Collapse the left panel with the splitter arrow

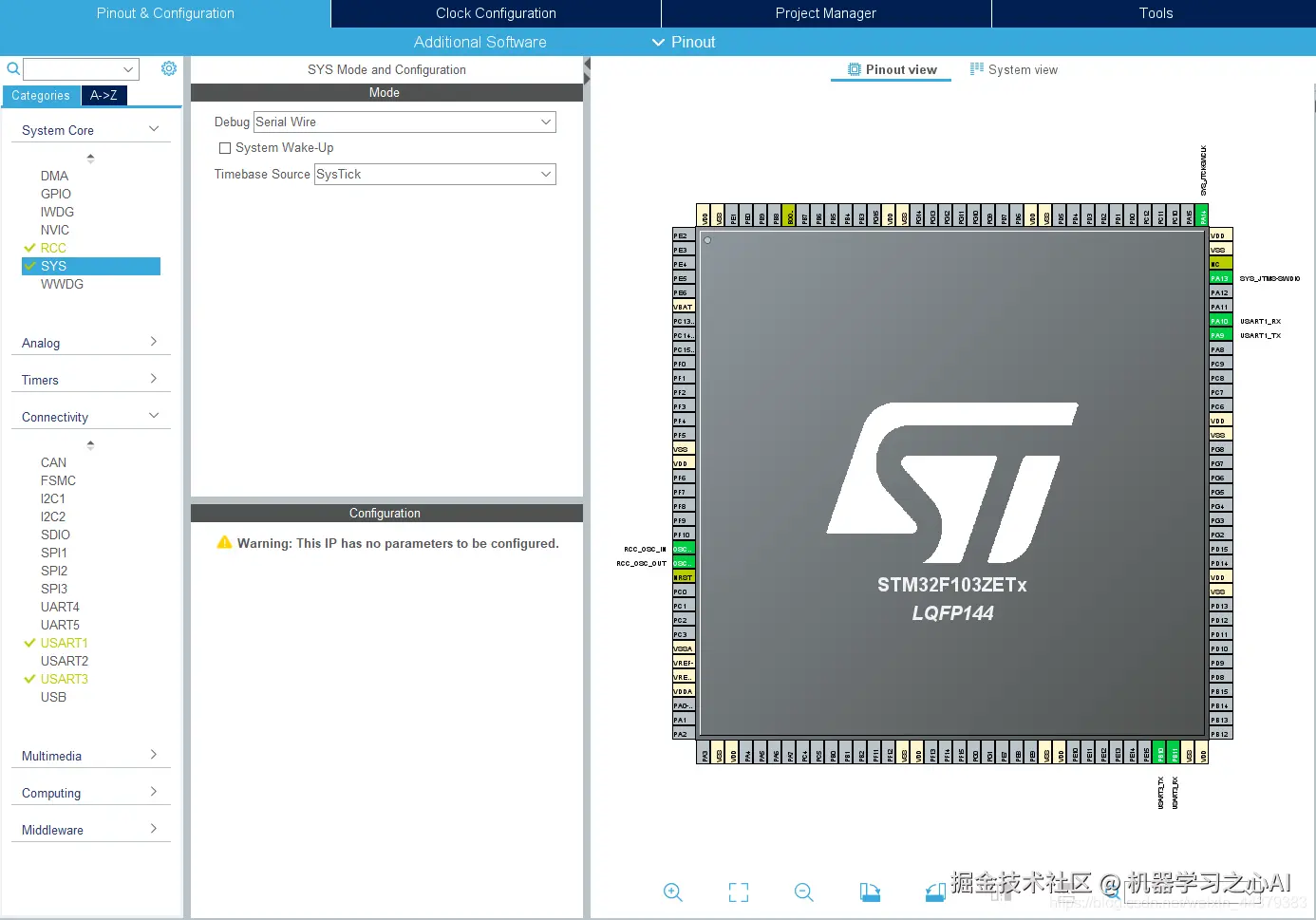pos(587,64)
